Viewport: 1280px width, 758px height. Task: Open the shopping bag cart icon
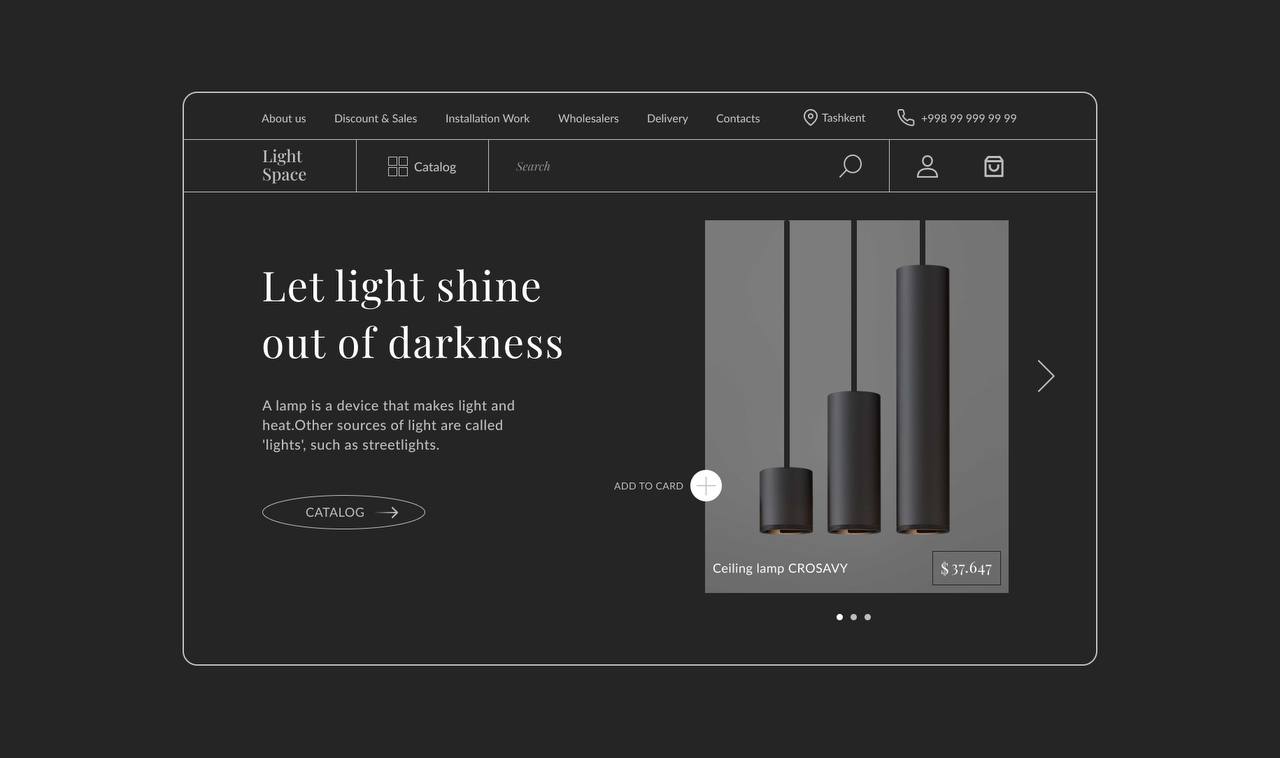[x=993, y=166]
